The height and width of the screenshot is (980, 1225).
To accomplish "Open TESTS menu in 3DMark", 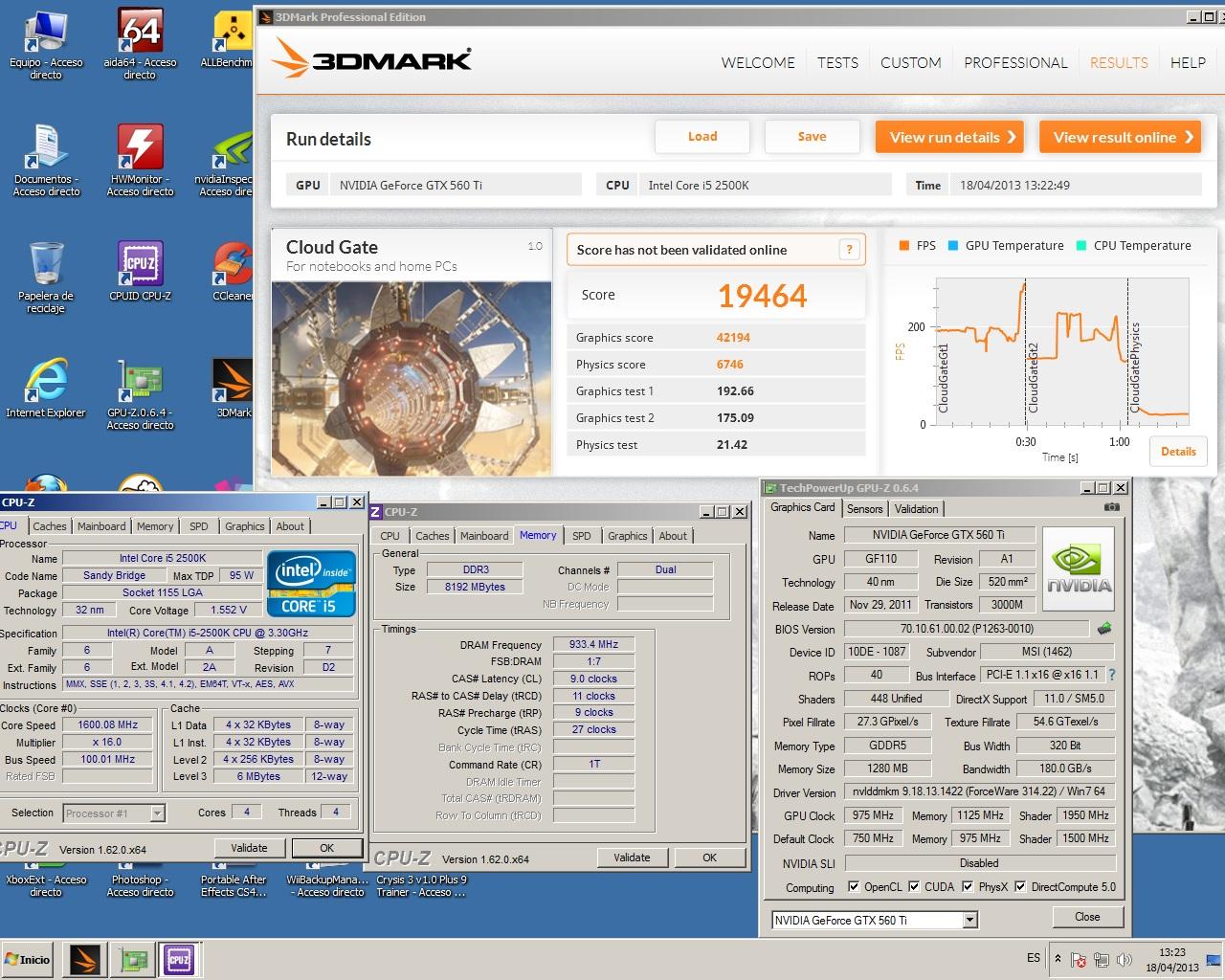I will 837,62.
